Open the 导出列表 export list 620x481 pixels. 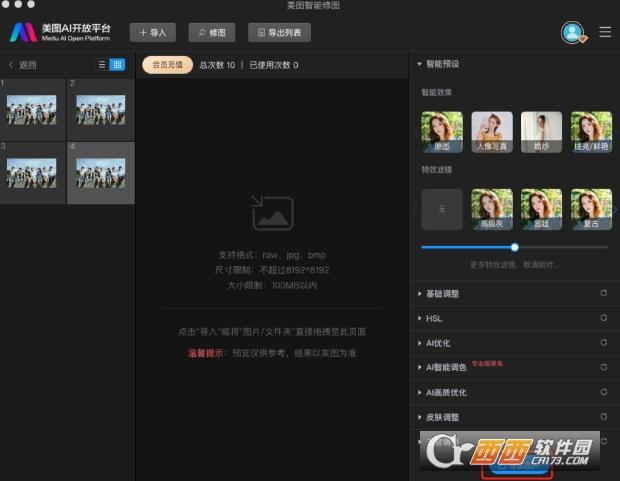coord(279,32)
